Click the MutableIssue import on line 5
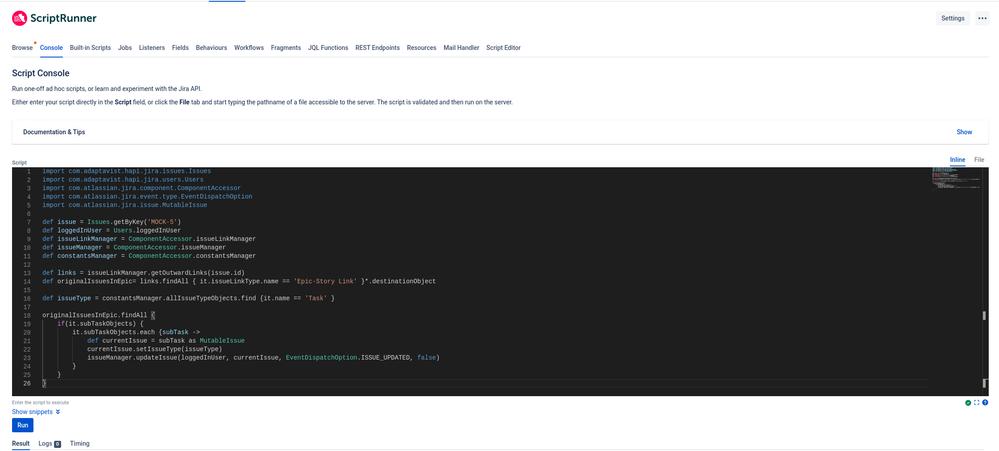 pos(125,205)
